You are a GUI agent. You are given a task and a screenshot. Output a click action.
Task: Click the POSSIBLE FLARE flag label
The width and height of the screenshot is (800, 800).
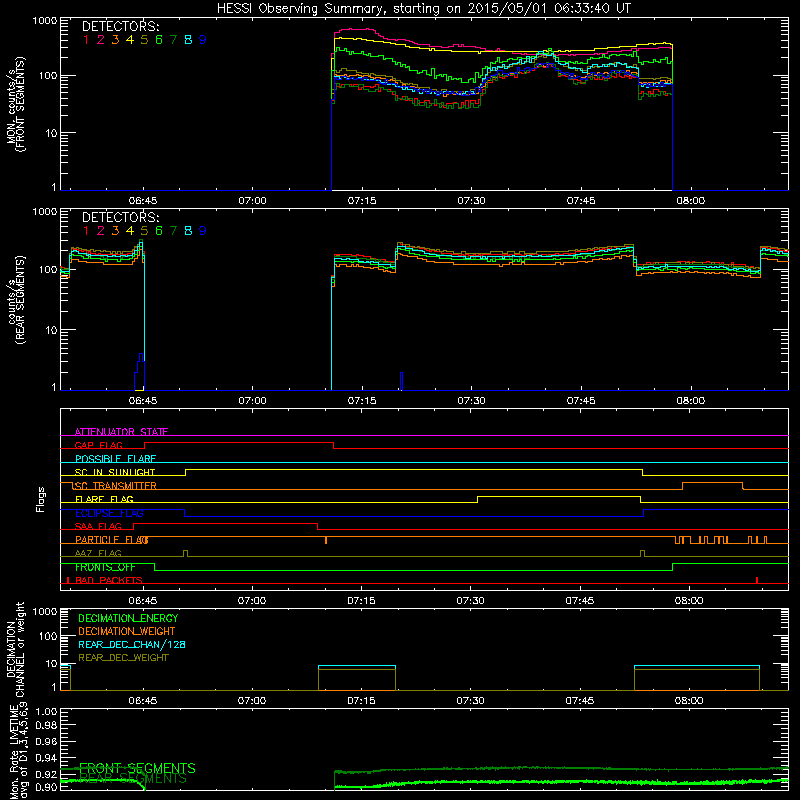(x=115, y=459)
